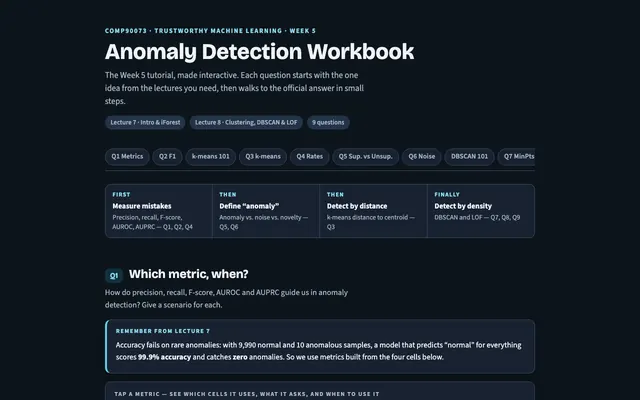Viewport: 640px width, 400px height.
Task: Open the Define "anomaly" roadmap card
Action: pos(266,211)
